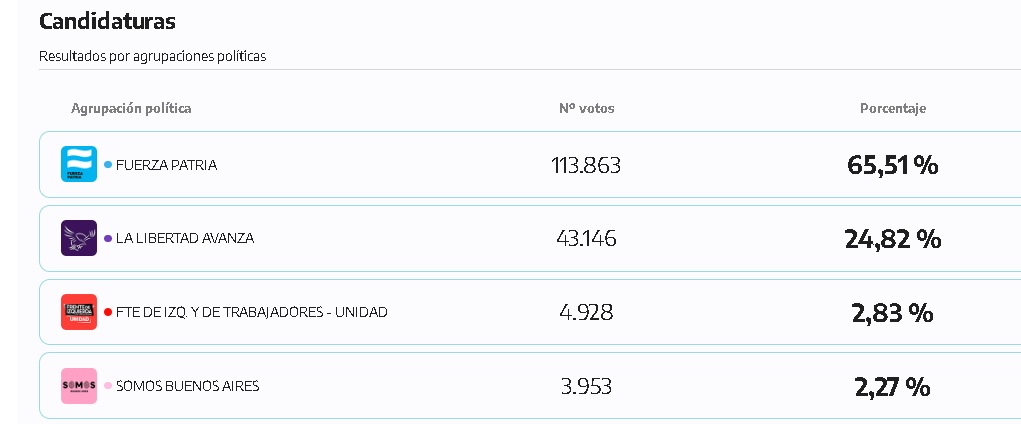
Task: Select the LA LIBERTAD AVANZA party name
Action: [185, 238]
